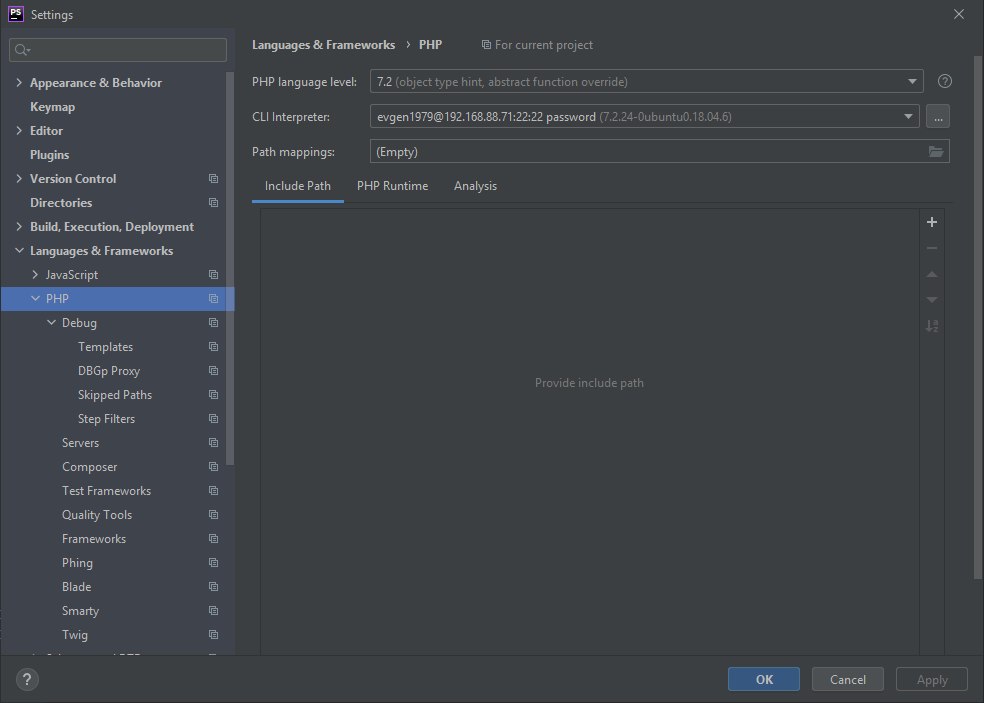Select Twig under PHP
This screenshot has height=703, width=984.
[75, 635]
